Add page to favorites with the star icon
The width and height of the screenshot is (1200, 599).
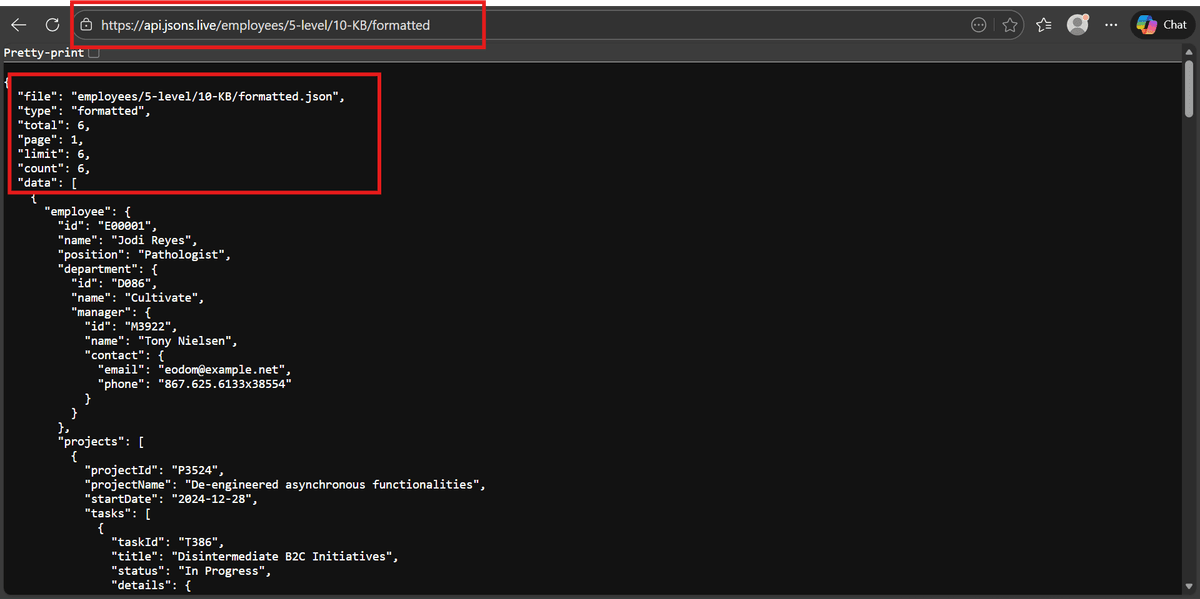click(x=1010, y=25)
